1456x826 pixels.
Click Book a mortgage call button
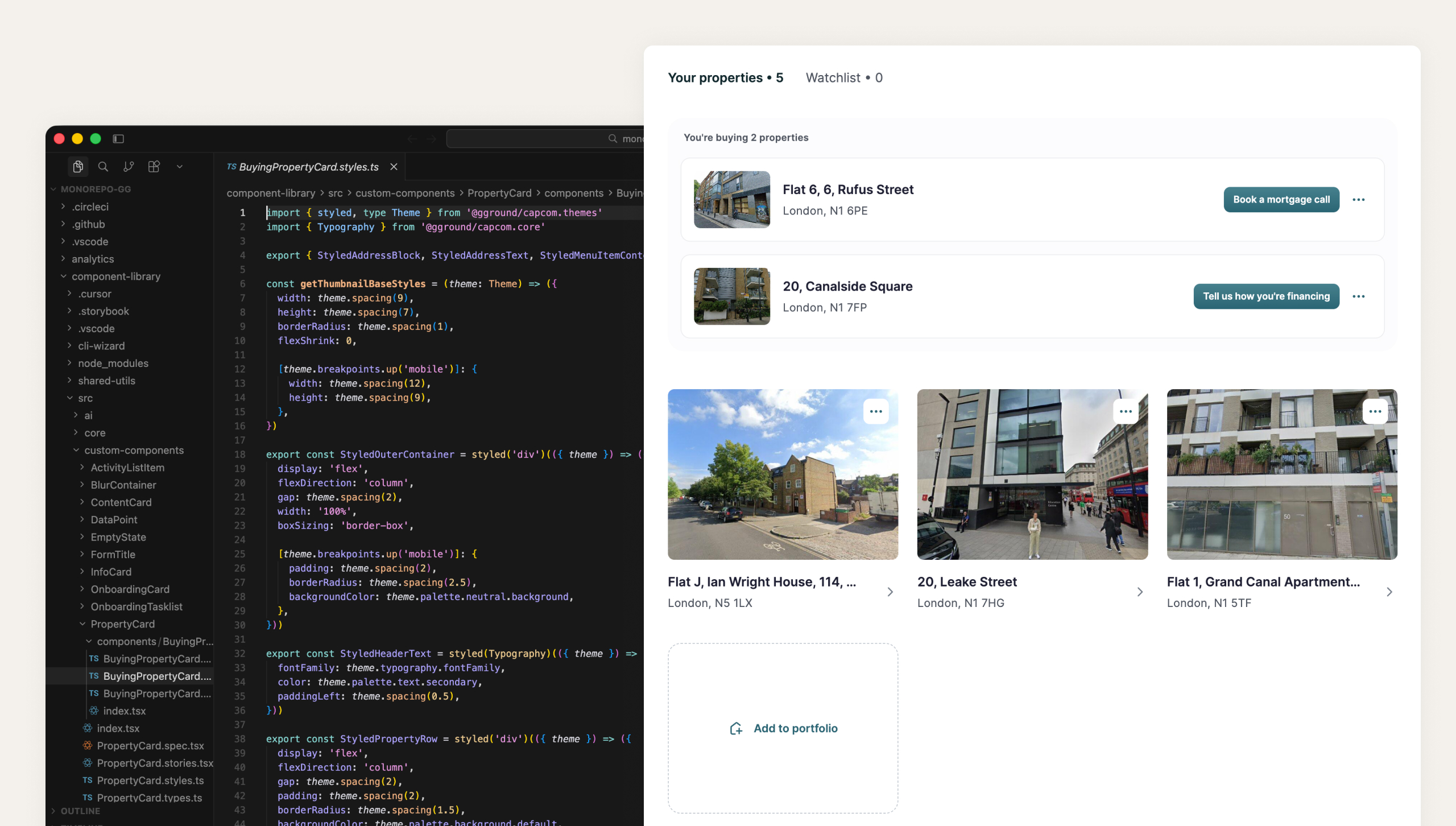coord(1281,200)
